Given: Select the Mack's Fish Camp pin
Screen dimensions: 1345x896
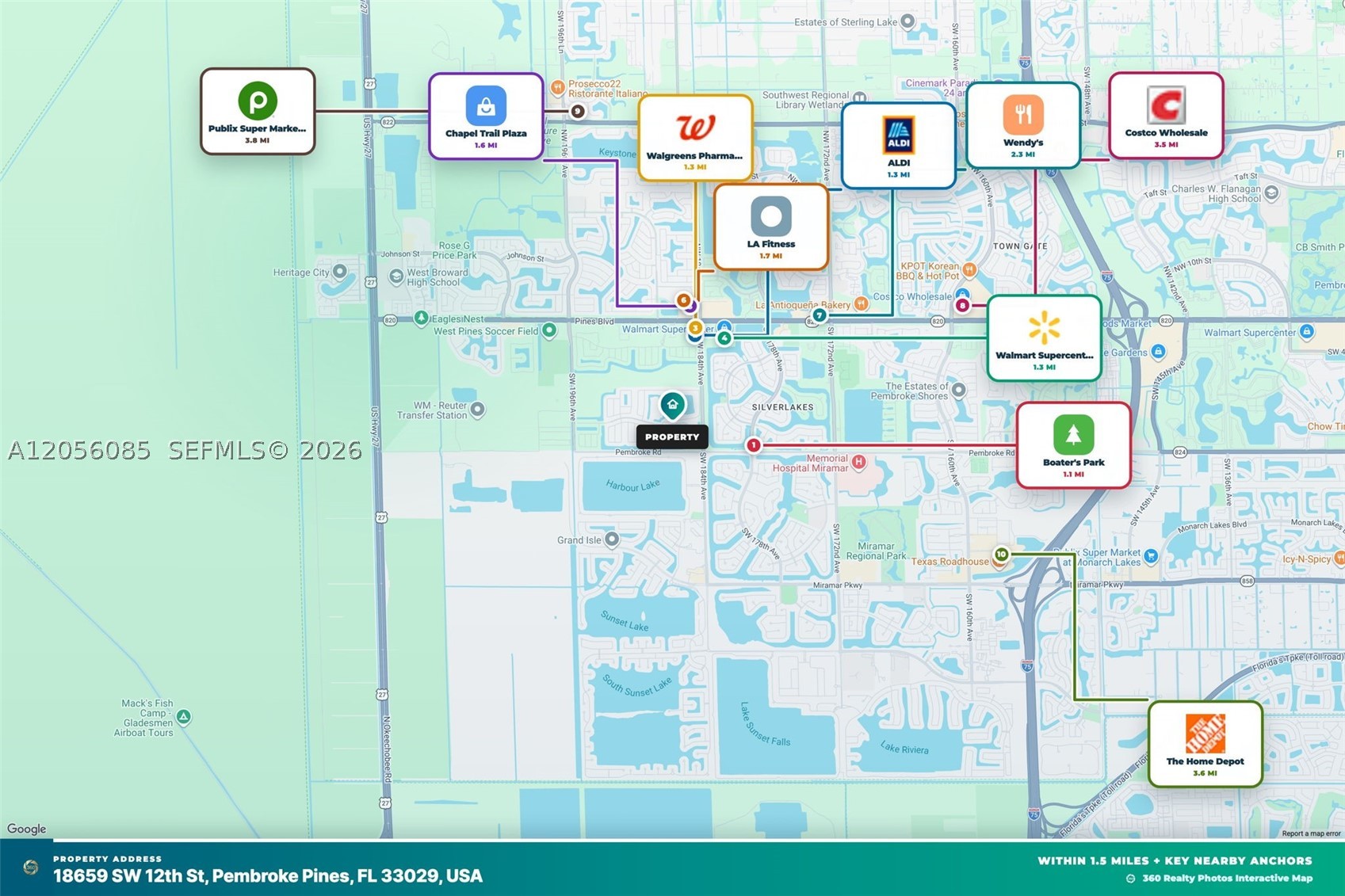Looking at the screenshot, I should [x=184, y=717].
